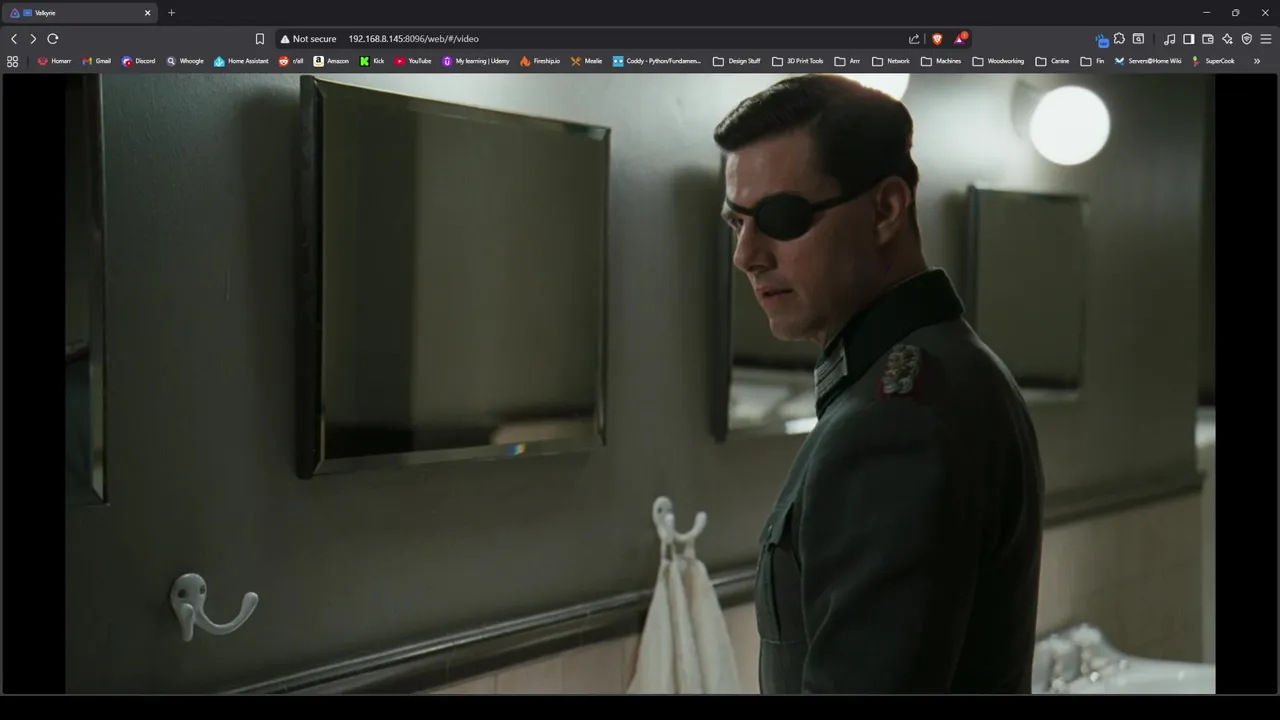This screenshot has height=720, width=1280.
Task: Close the Valkyrie tab
Action: point(148,13)
